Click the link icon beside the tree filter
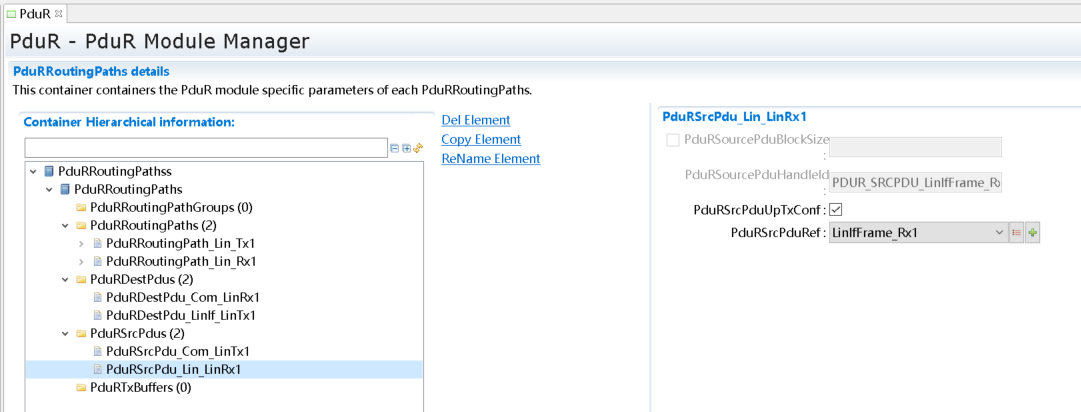This screenshot has height=412, width=1081. coord(419,148)
